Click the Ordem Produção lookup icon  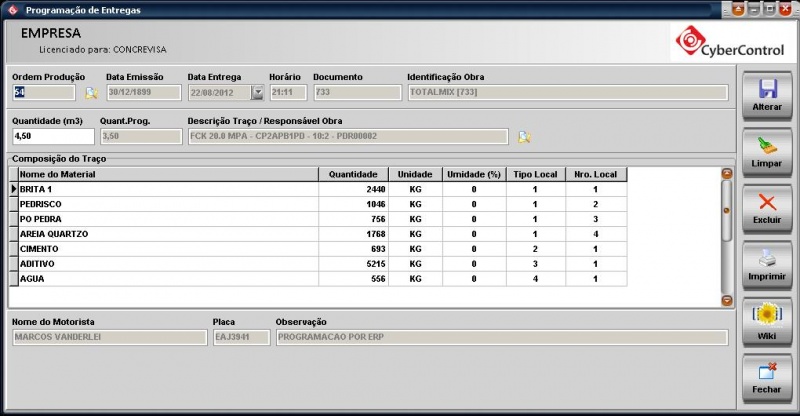(x=91, y=93)
